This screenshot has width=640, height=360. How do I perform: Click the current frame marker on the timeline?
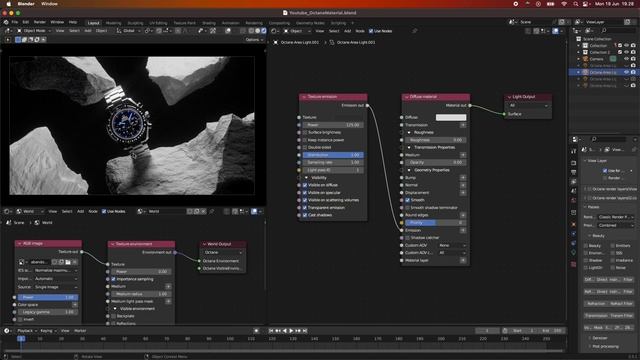pyautogui.click(x=21, y=339)
